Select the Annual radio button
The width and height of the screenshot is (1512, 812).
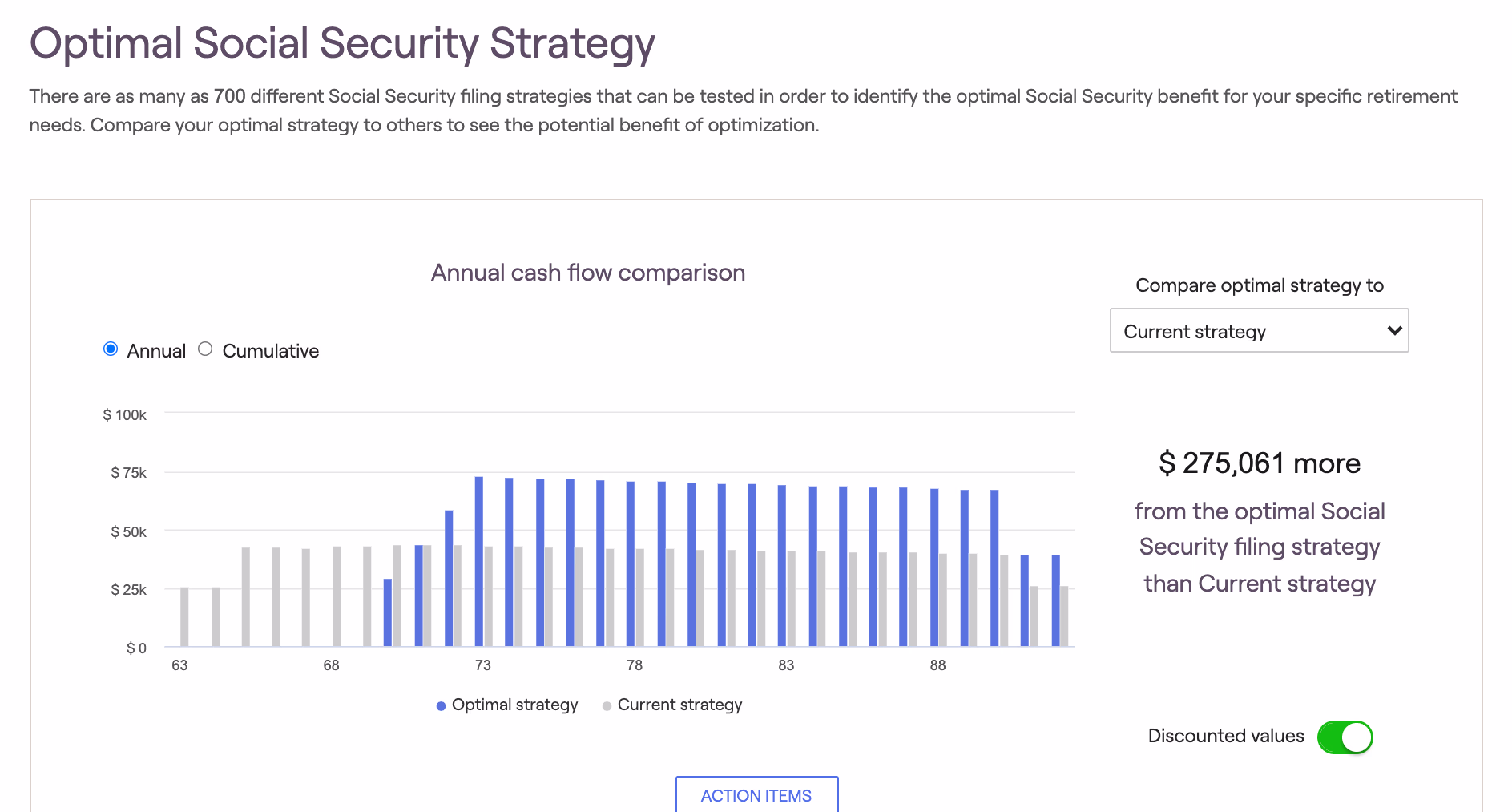111,349
